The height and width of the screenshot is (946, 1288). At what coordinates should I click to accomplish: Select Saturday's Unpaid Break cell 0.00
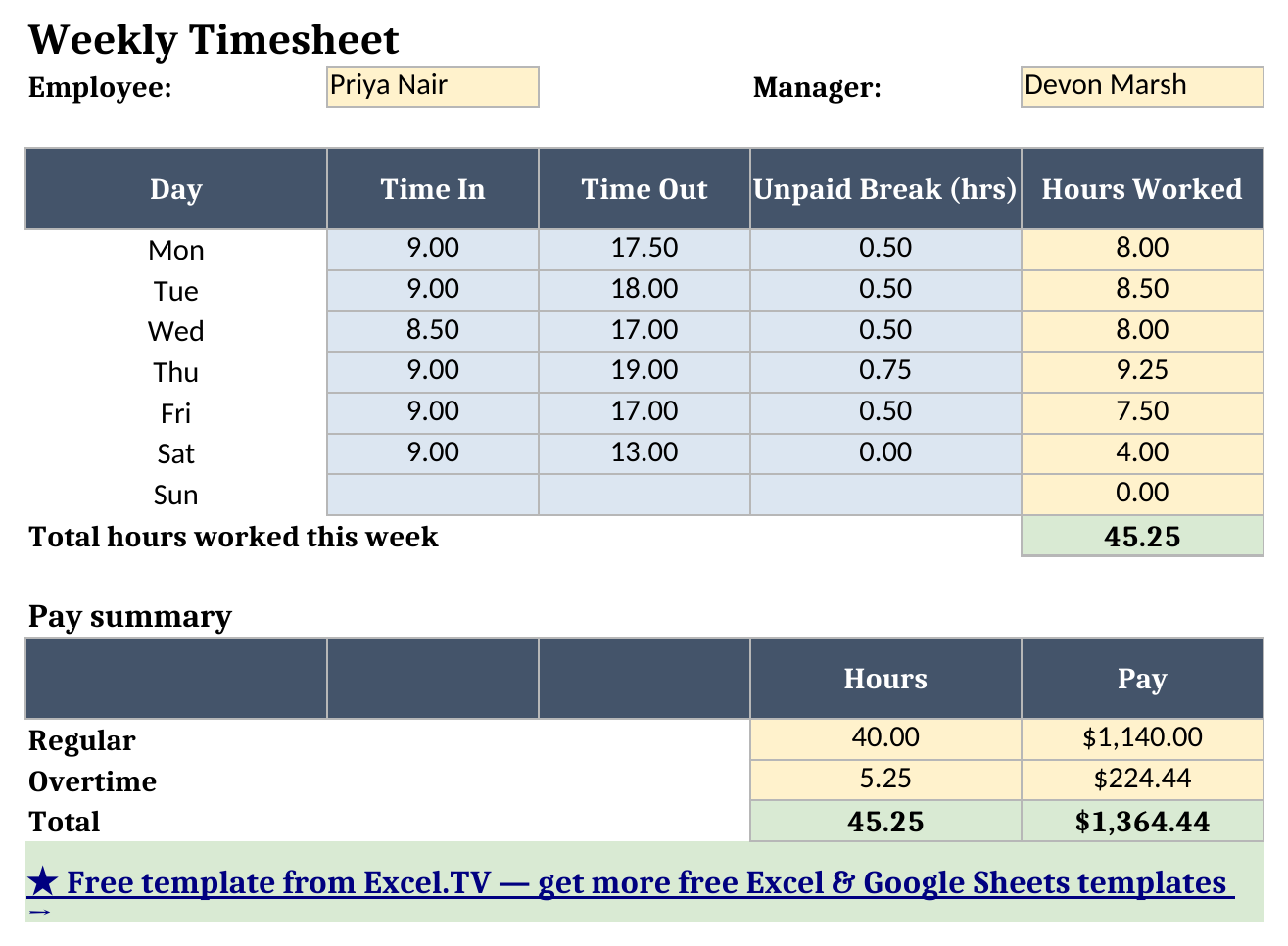pyautogui.click(x=885, y=453)
